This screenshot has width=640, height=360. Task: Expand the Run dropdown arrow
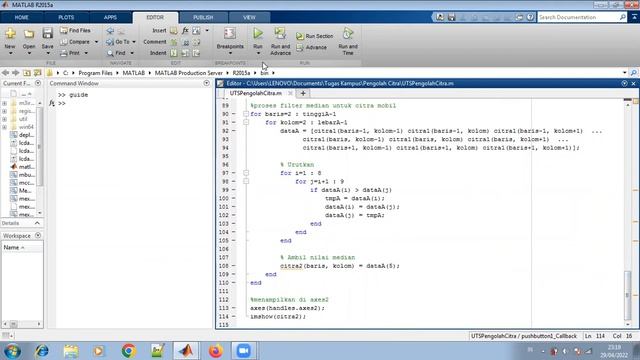[x=258, y=53]
